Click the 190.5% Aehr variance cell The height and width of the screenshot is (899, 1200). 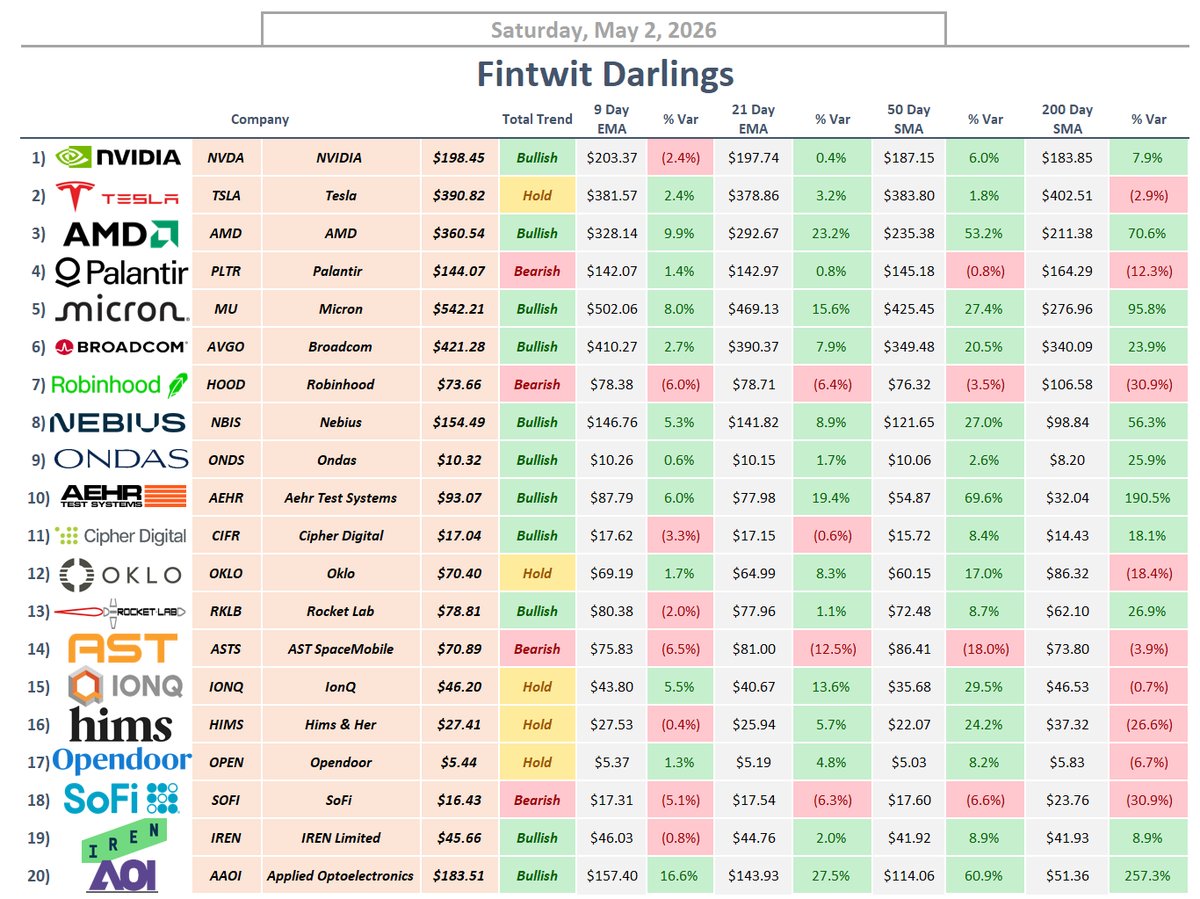pyautogui.click(x=1149, y=498)
